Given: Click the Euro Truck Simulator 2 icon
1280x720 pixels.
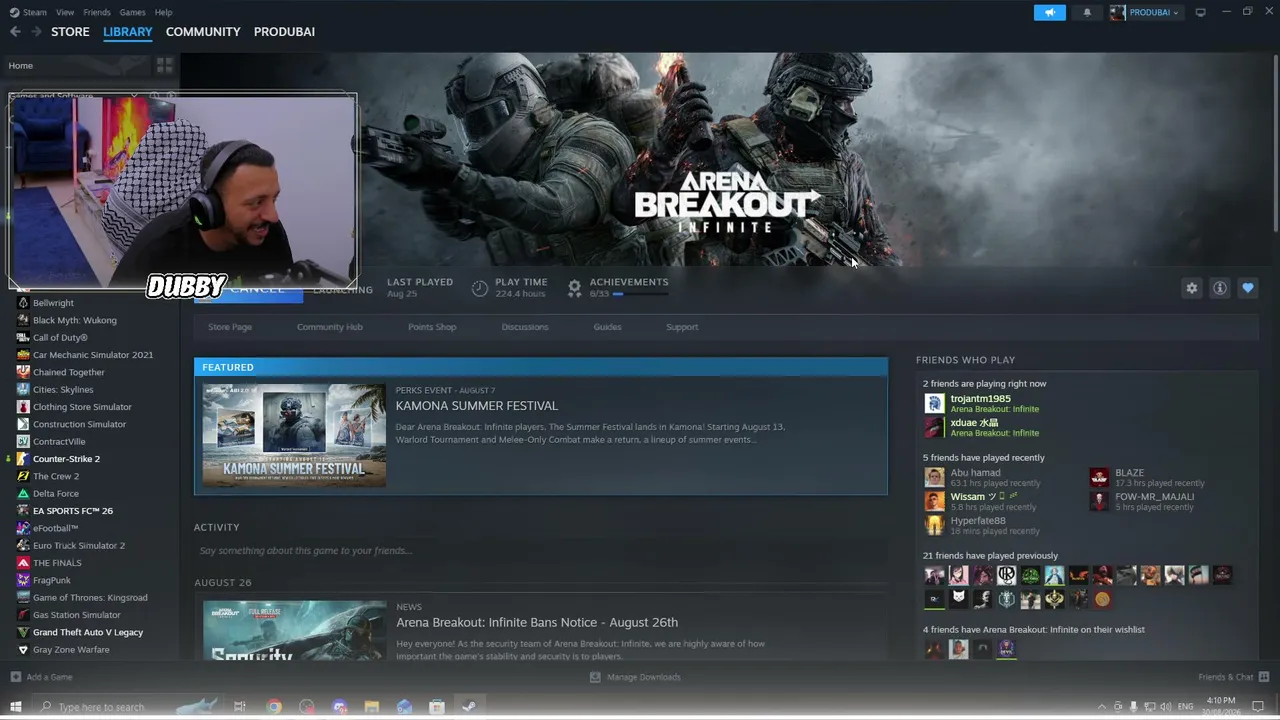Looking at the screenshot, I should click(23, 546).
